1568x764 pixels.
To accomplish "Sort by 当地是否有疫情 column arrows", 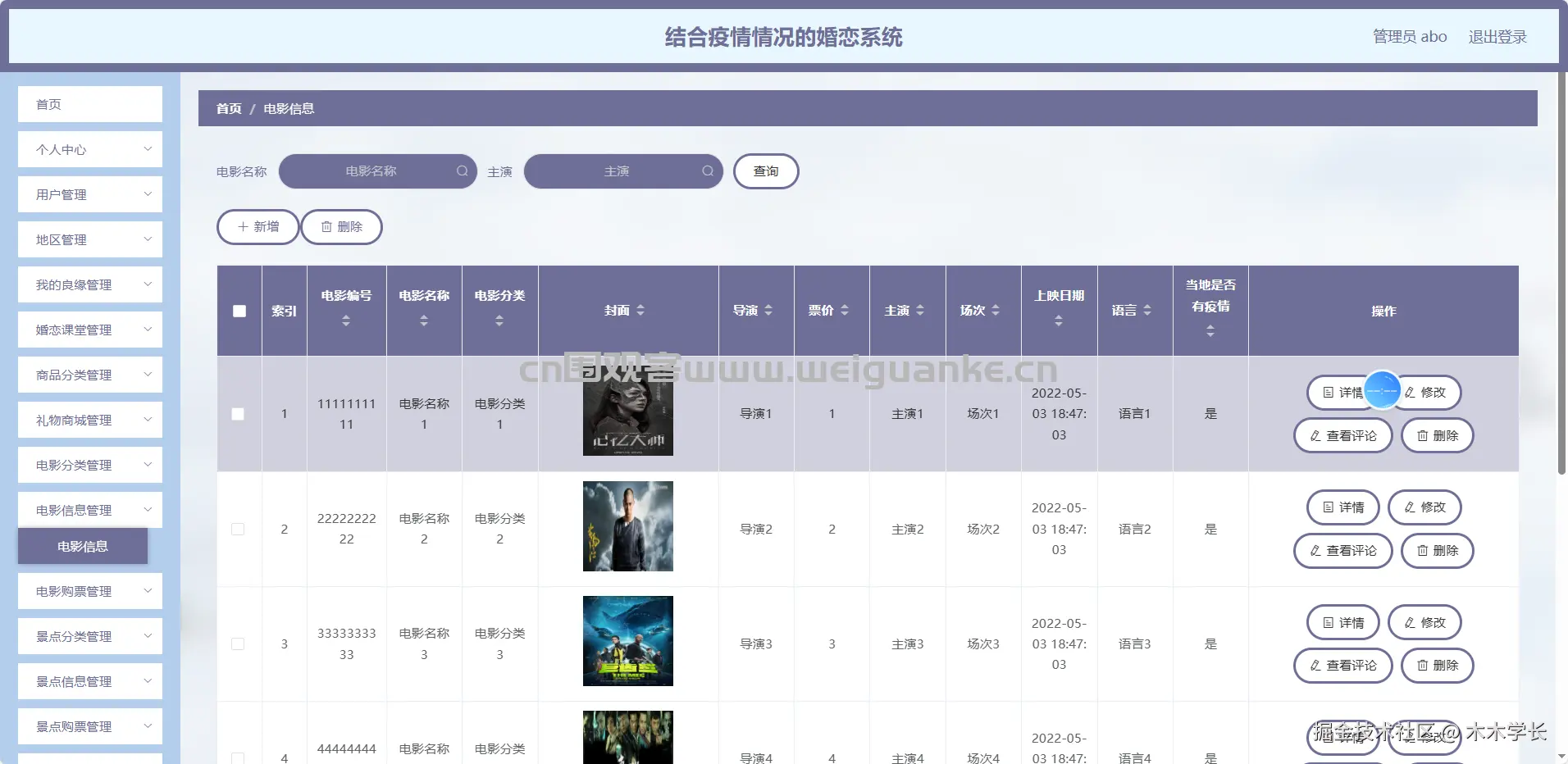I will pyautogui.click(x=1210, y=331).
